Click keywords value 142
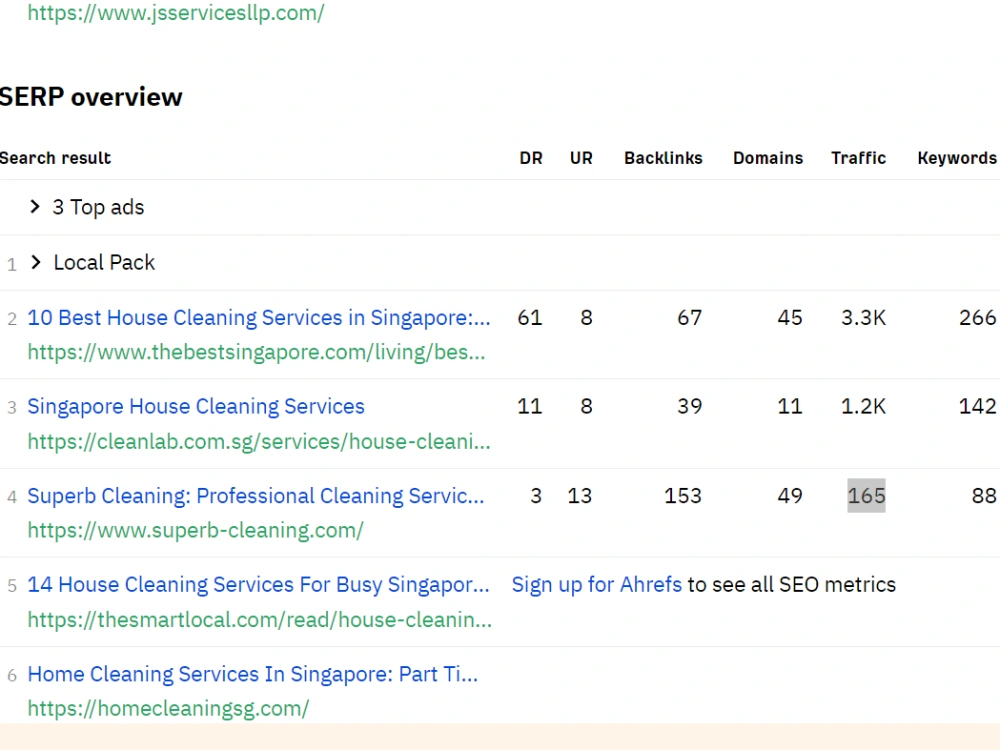This screenshot has height=750, width=1000. point(978,406)
